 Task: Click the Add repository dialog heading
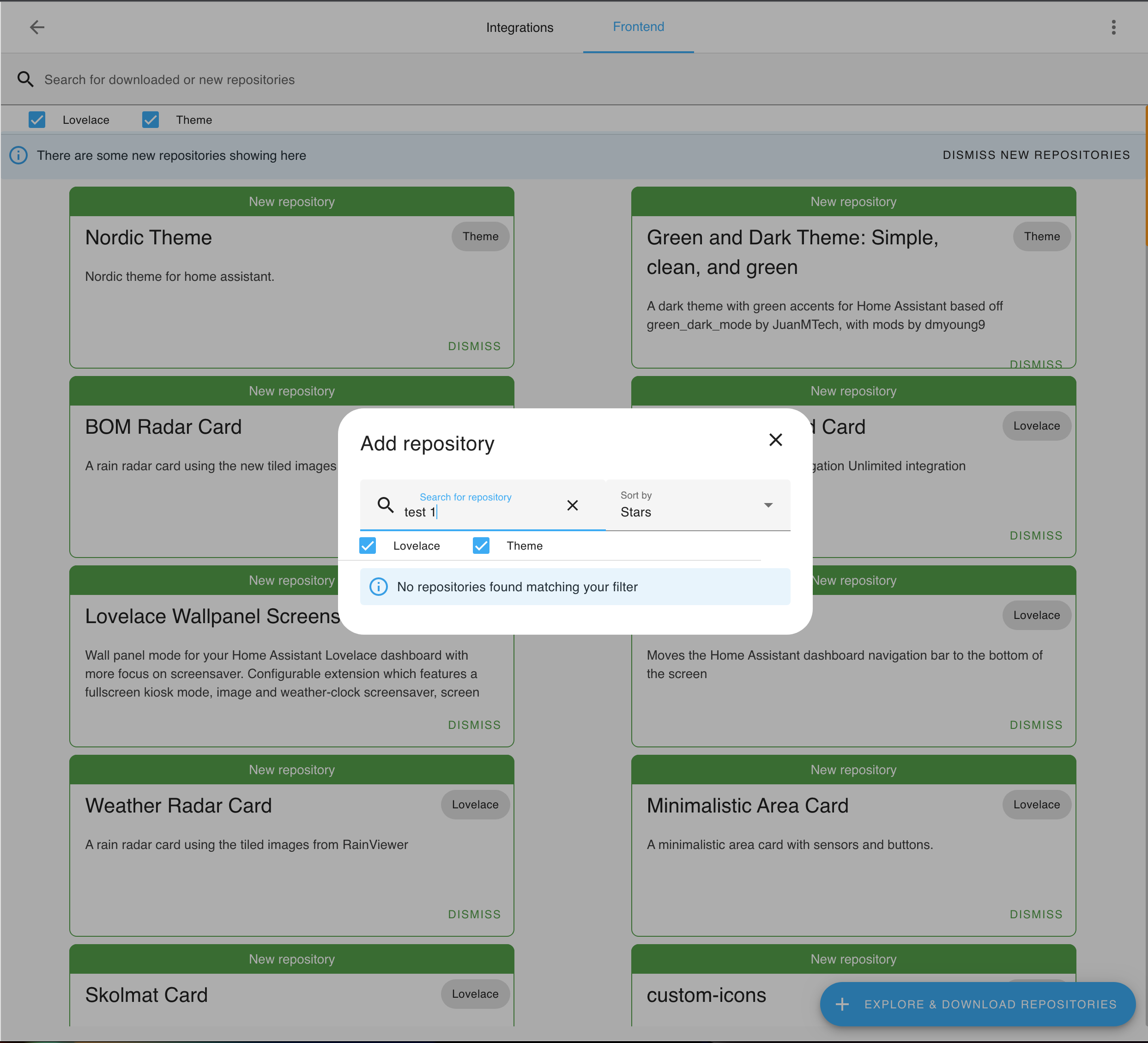tap(427, 443)
